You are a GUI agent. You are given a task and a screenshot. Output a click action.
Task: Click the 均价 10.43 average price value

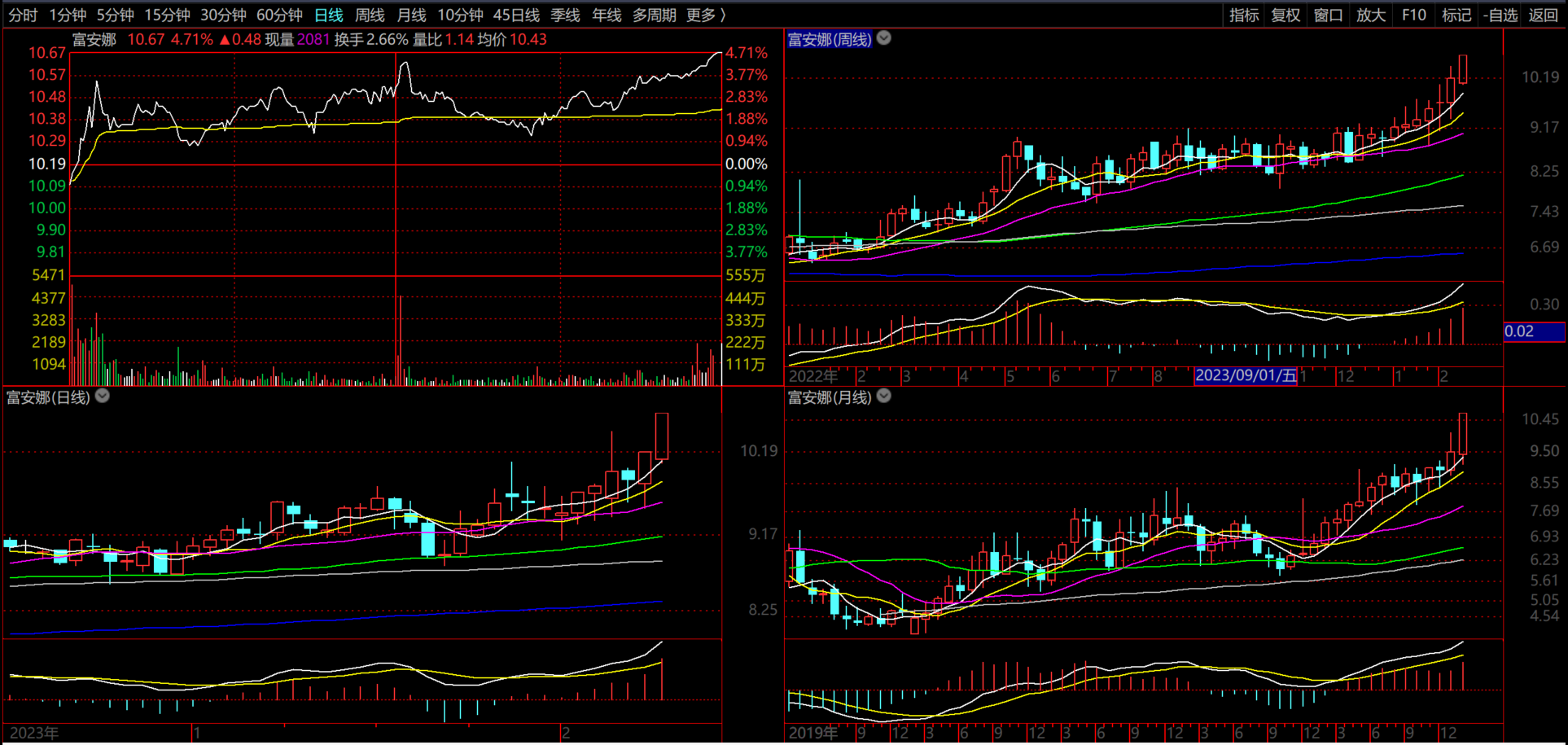tap(512, 39)
